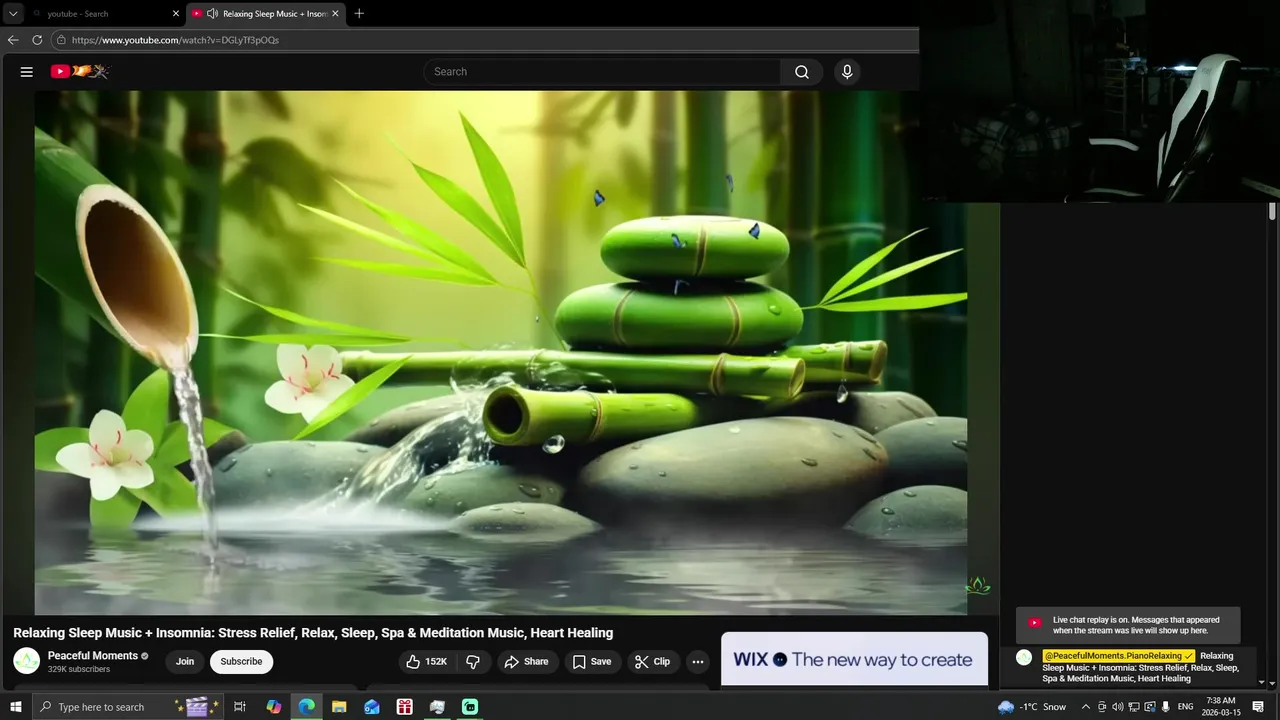Image resolution: width=1280 pixels, height=720 pixels.
Task: Open the network tray icon
Action: point(1134,707)
